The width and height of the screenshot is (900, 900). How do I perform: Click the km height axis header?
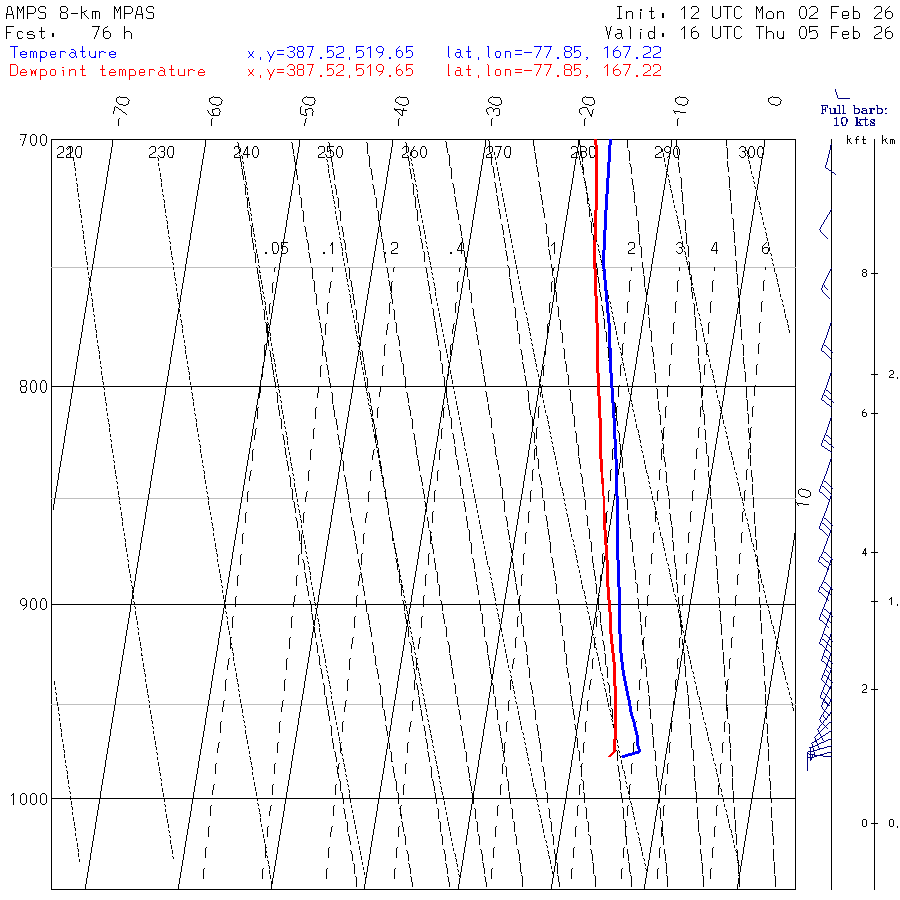(x=889, y=140)
